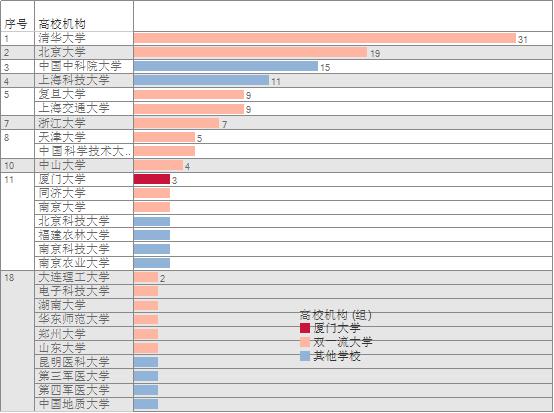This screenshot has width=554, height=413.
Task: Select the 第三军医大学 row label
Action: pos(74,376)
